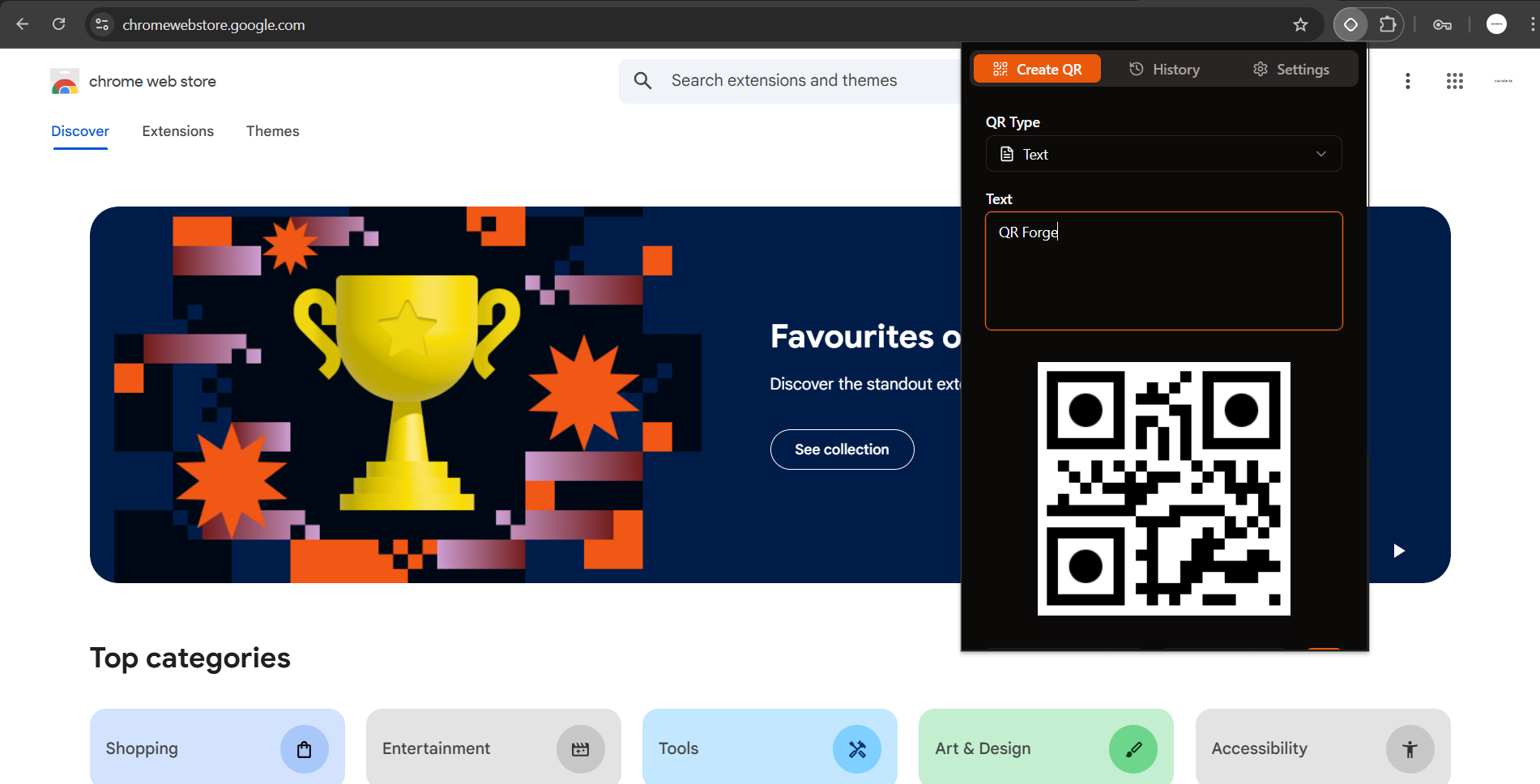Open the Extensions puzzle piece menu
The image size is (1540, 784).
point(1388,24)
